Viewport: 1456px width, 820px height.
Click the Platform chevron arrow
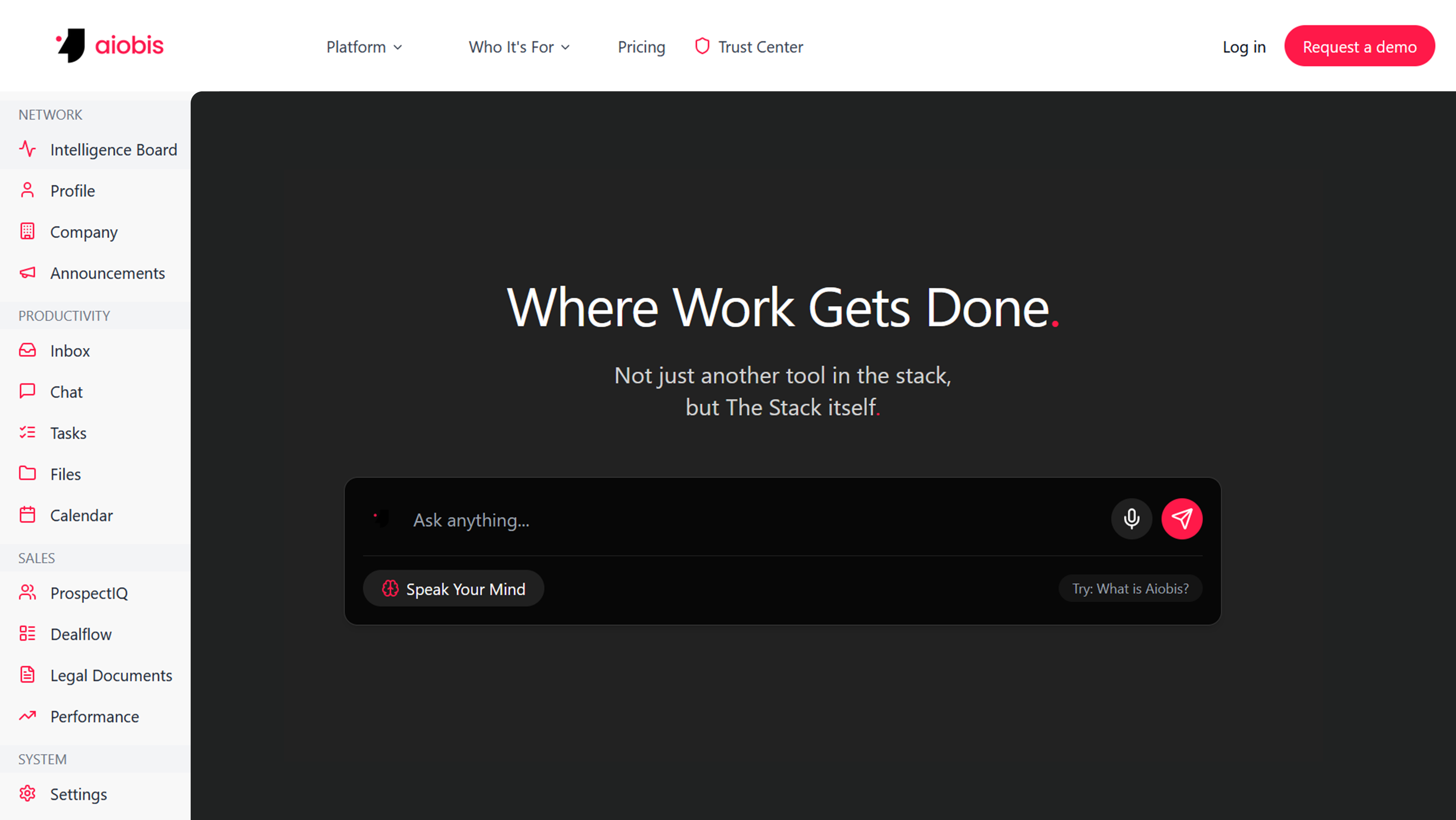[x=398, y=47]
